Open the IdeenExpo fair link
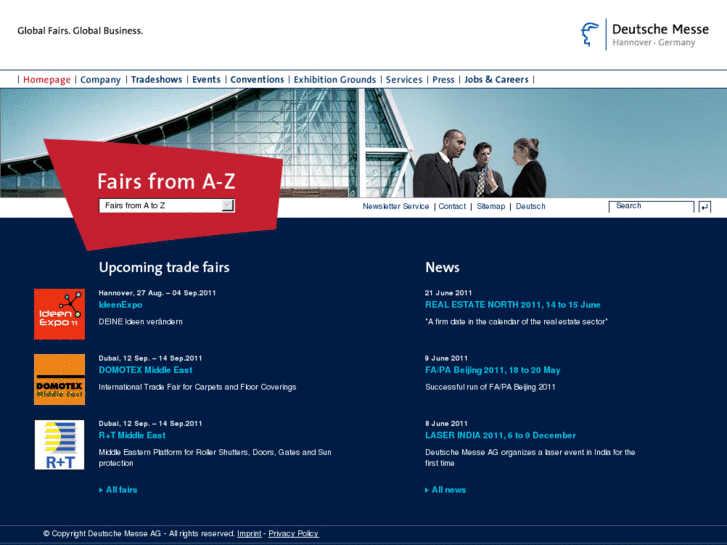Screen dimensions: 727x545 pos(121,305)
